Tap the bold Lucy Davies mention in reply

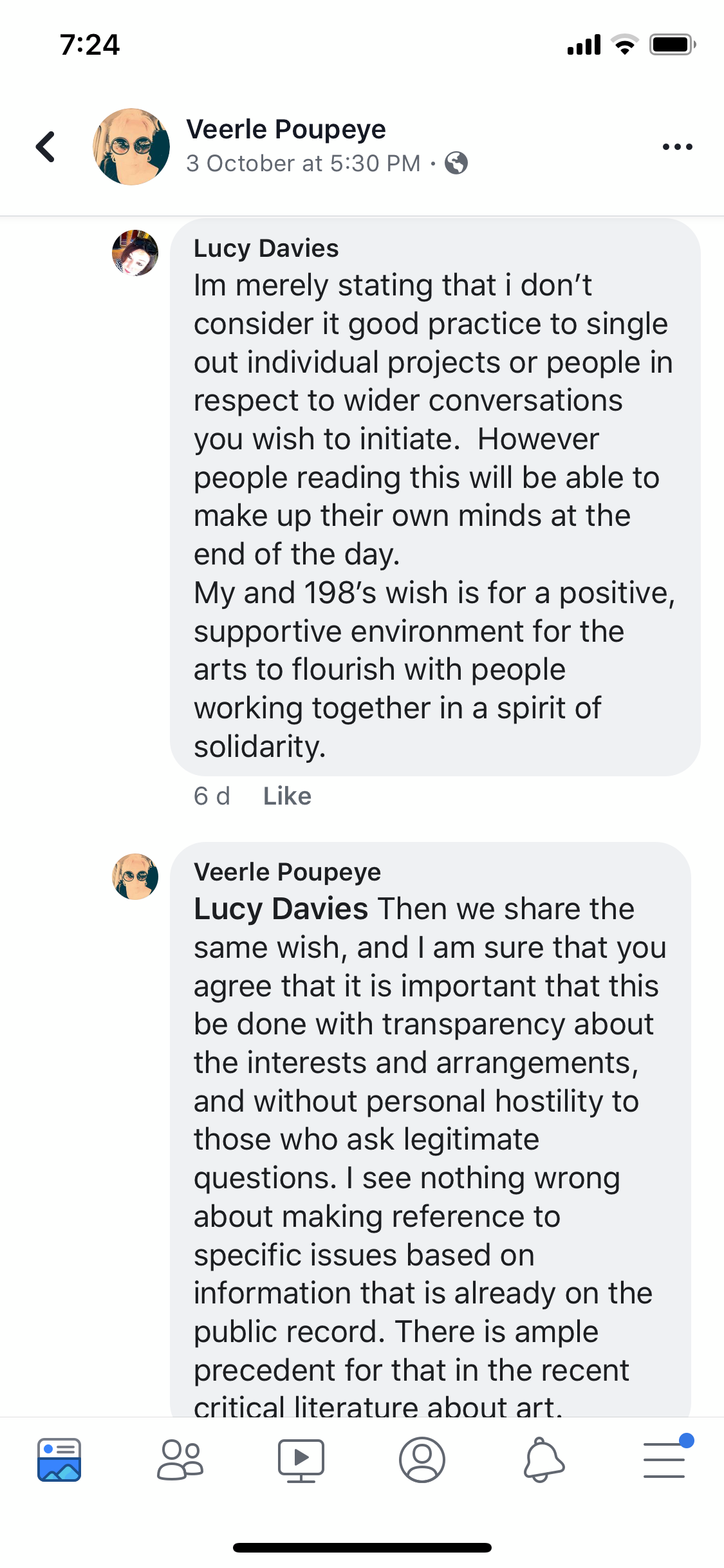pyautogui.click(x=281, y=909)
